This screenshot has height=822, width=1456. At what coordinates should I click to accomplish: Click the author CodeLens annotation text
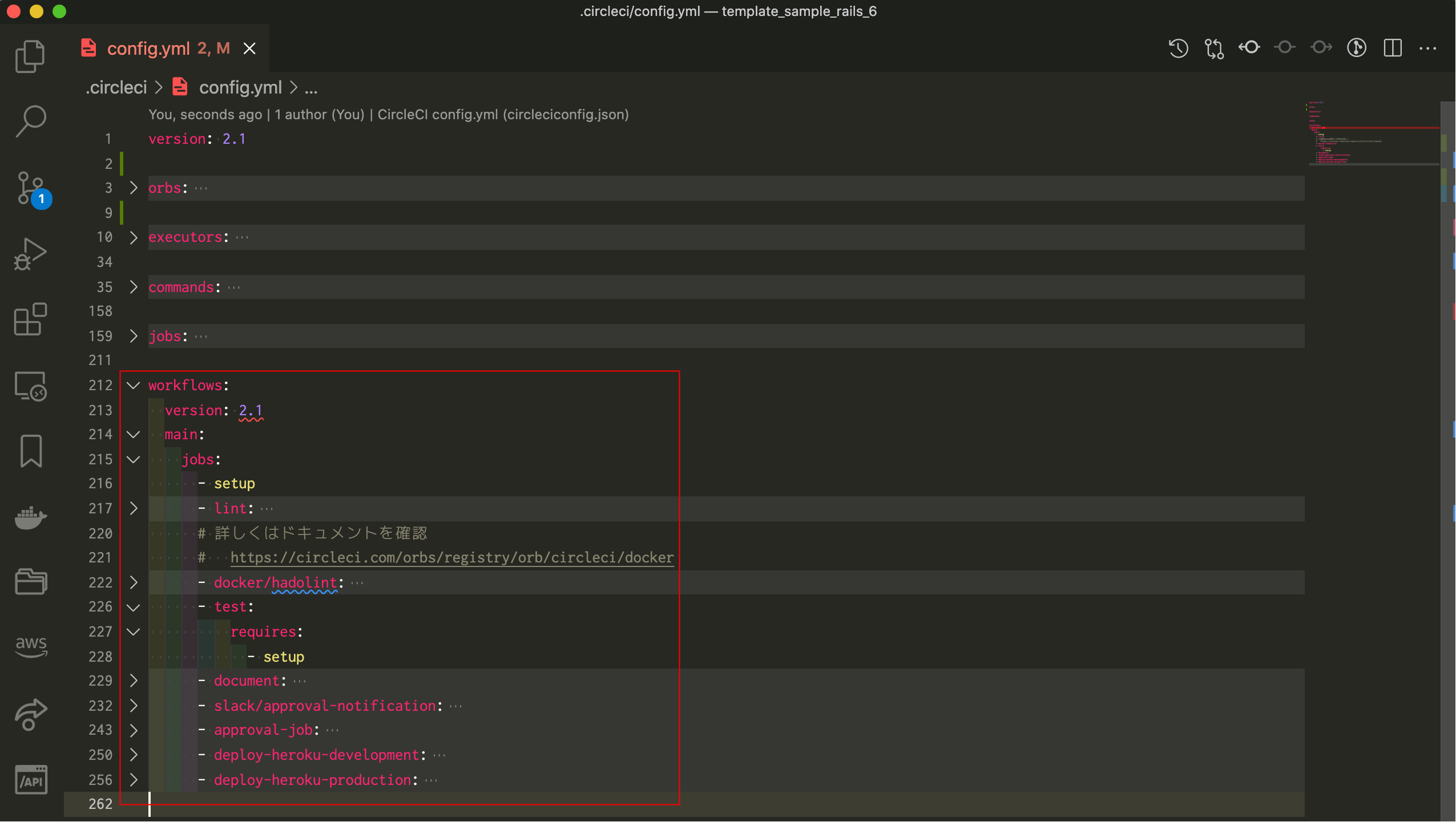pyautogui.click(x=320, y=115)
